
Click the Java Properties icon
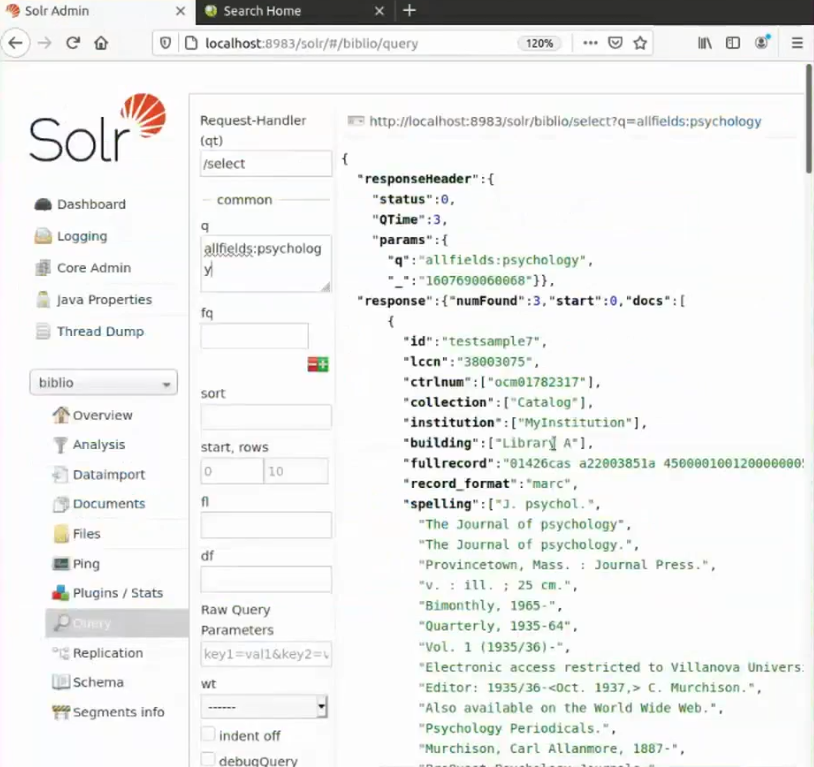(43, 300)
